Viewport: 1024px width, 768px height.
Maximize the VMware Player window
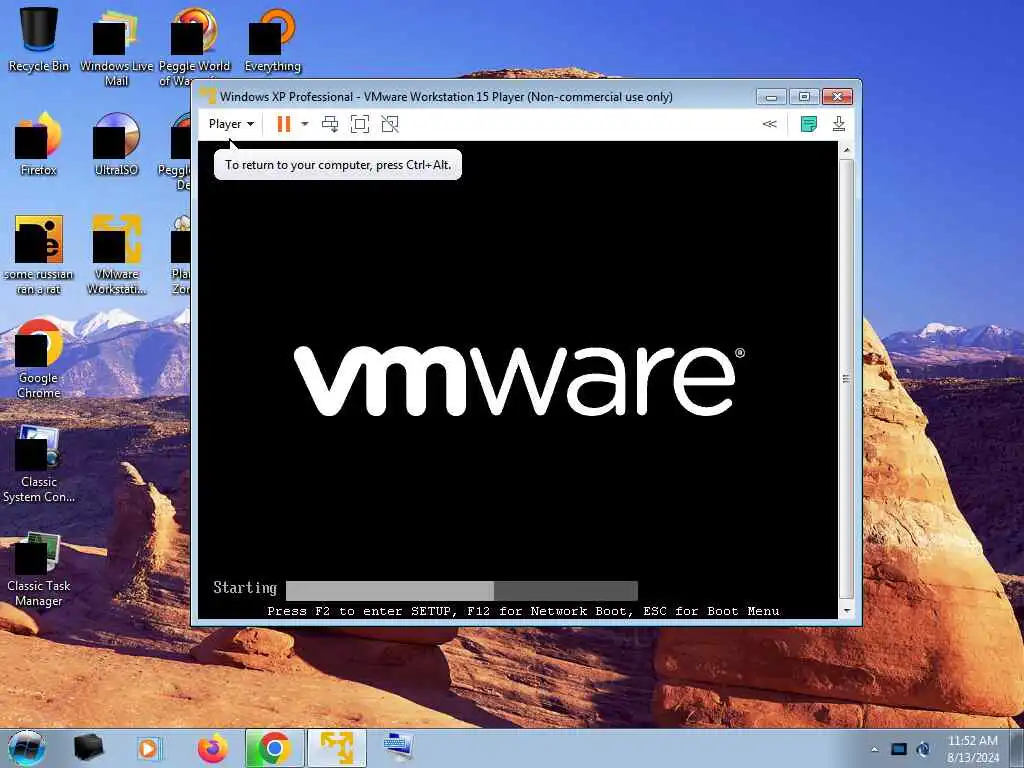[804, 97]
